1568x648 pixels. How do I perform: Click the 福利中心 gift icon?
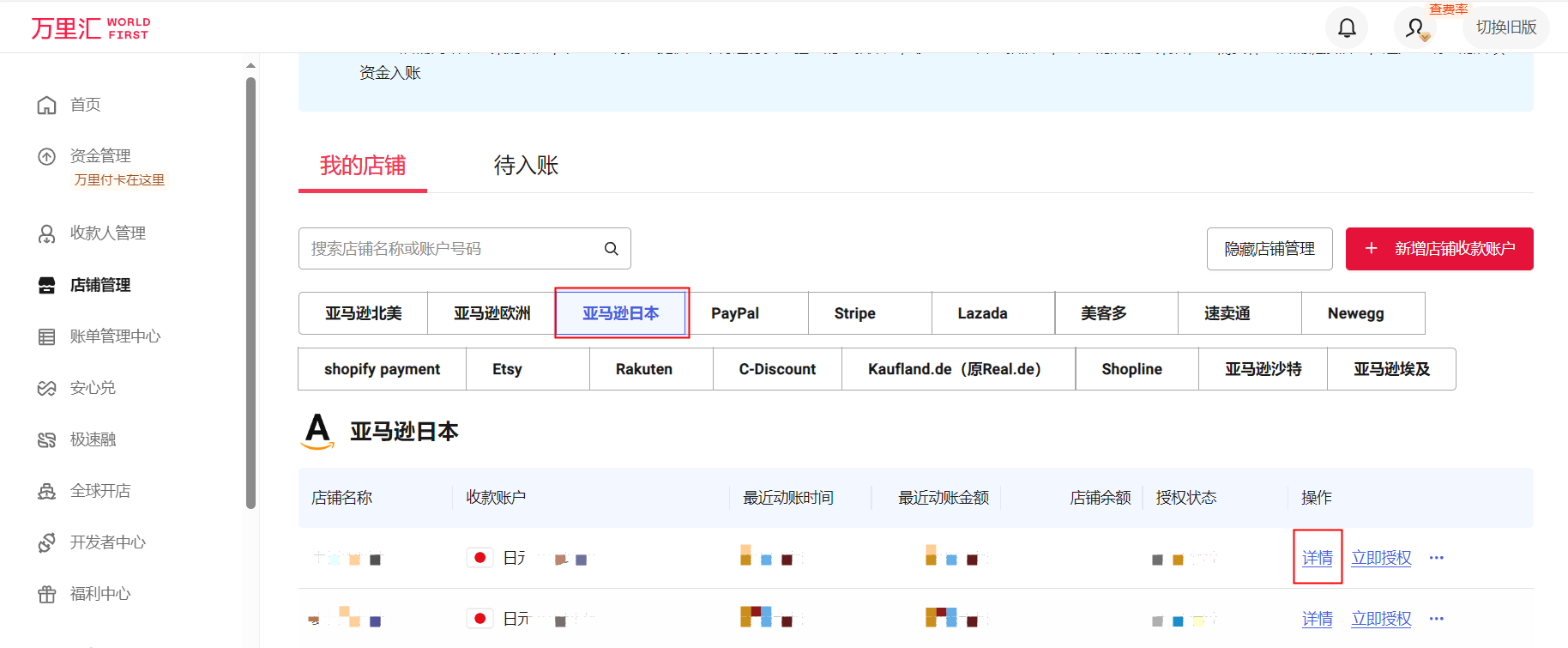[46, 594]
